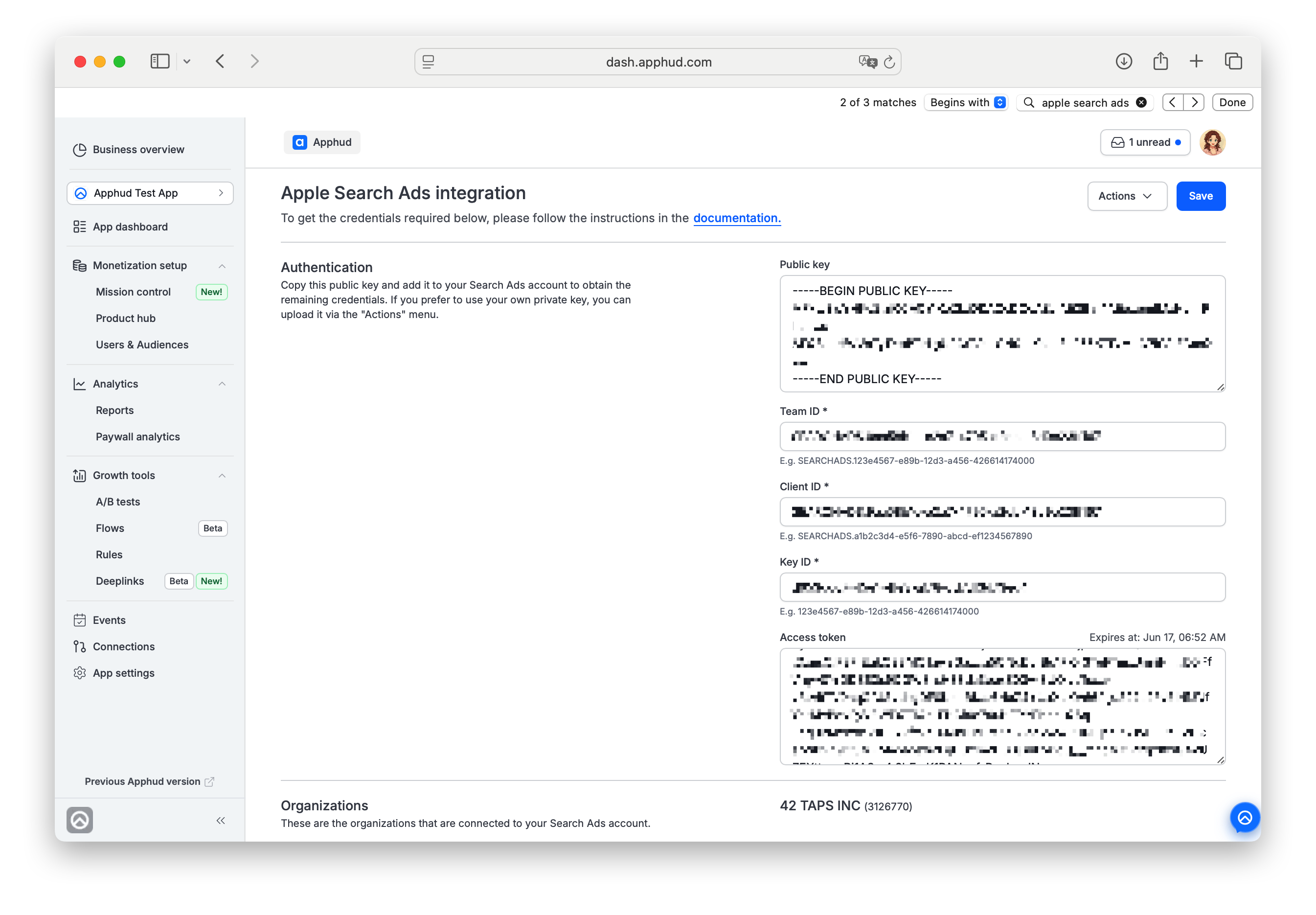Open Flows in the sidebar
The image size is (1316, 915).
coord(110,528)
